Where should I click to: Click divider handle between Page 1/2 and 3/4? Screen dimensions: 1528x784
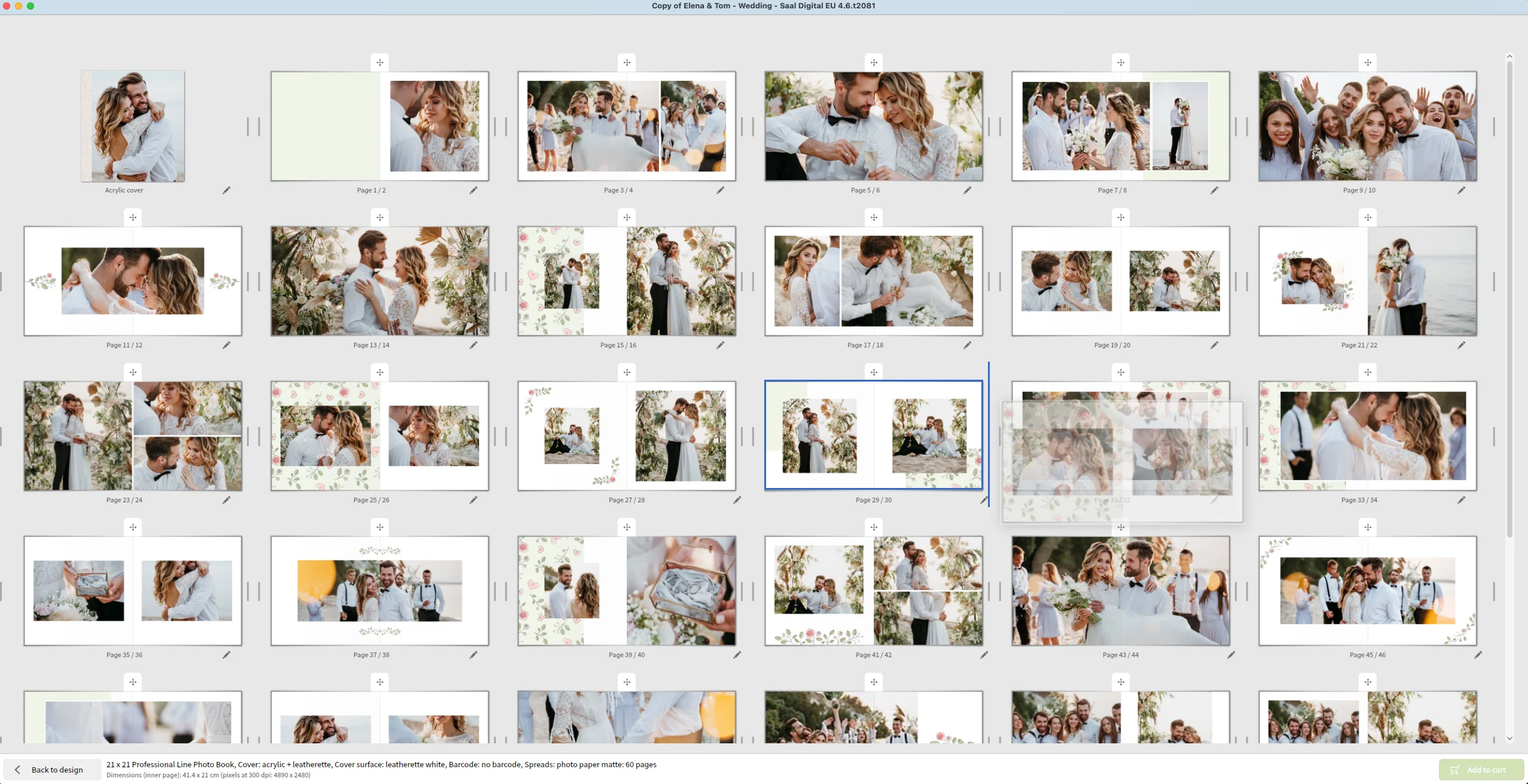501,126
